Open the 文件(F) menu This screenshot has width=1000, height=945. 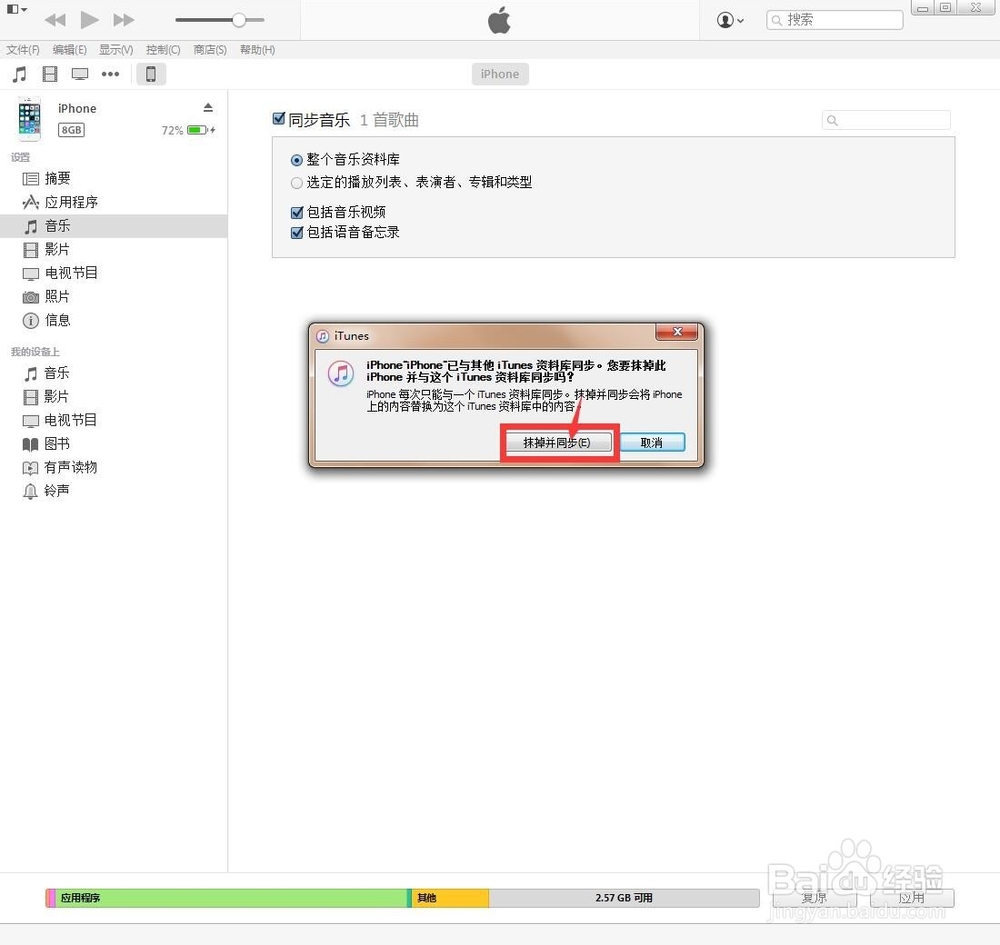pyautogui.click(x=23, y=50)
